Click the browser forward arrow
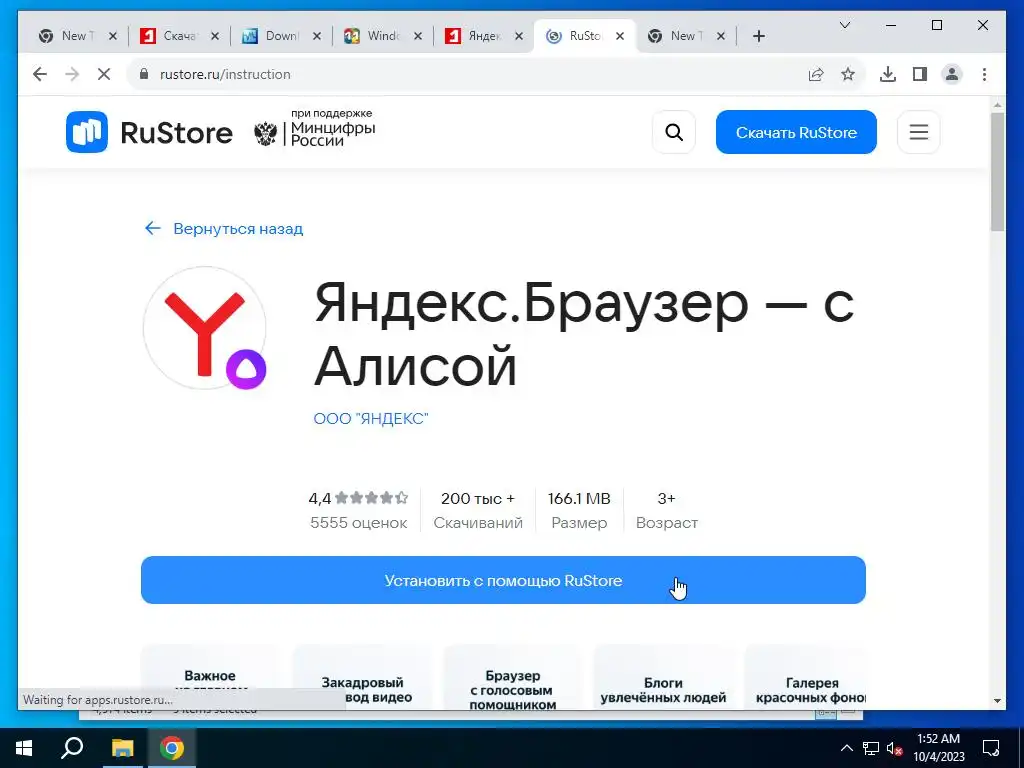This screenshot has height=768, width=1024. tap(72, 74)
